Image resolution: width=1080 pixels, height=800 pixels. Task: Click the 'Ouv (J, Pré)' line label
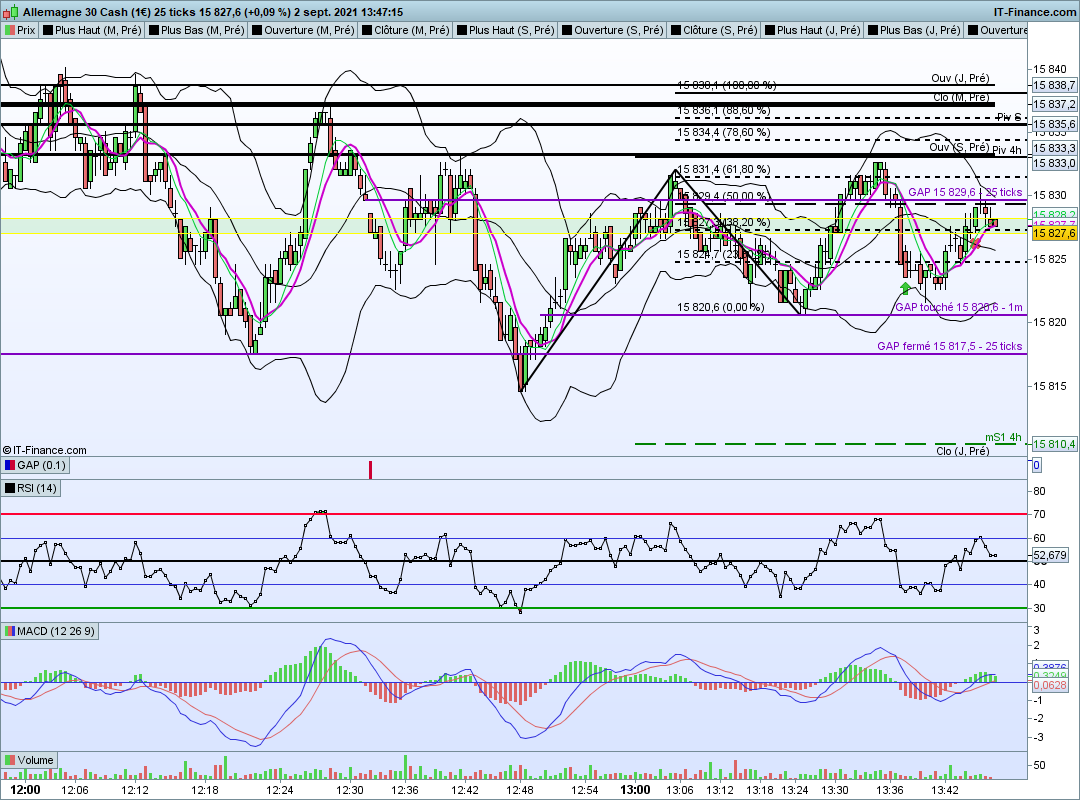click(x=960, y=78)
